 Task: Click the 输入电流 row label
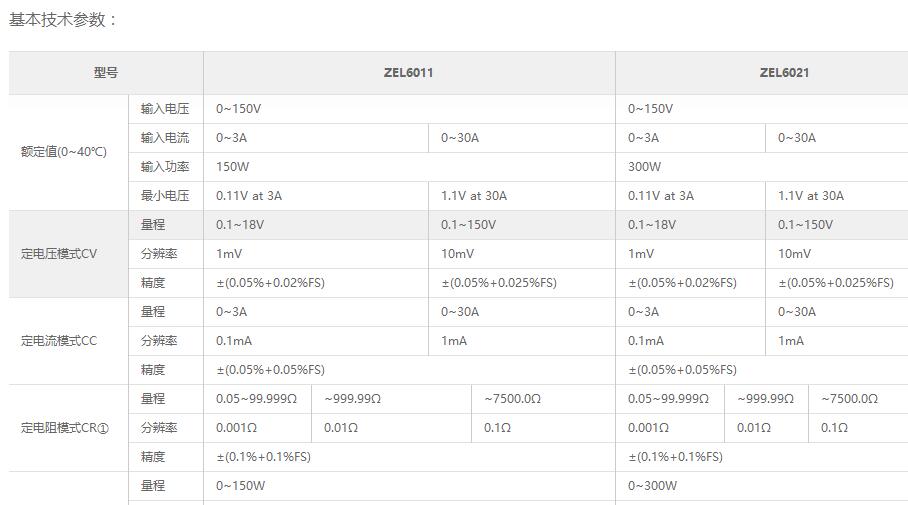coord(165,138)
